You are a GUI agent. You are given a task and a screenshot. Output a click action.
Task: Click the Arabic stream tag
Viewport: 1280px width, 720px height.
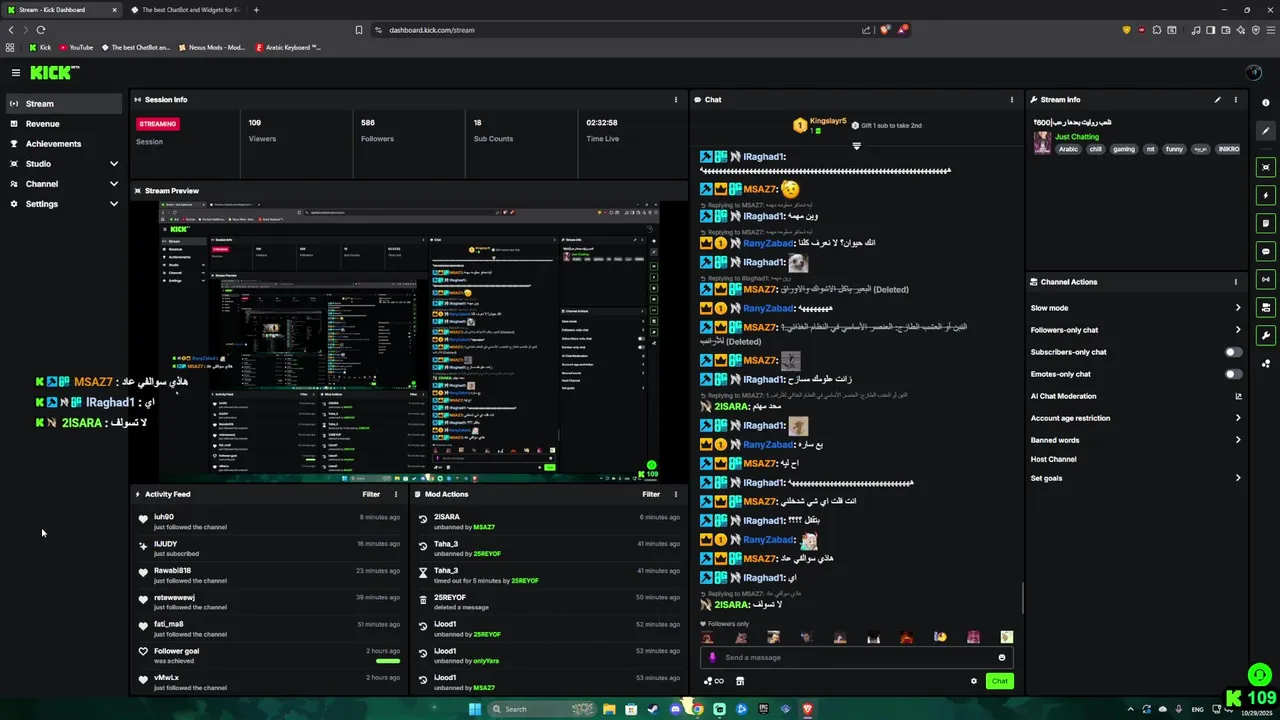coord(1069,149)
